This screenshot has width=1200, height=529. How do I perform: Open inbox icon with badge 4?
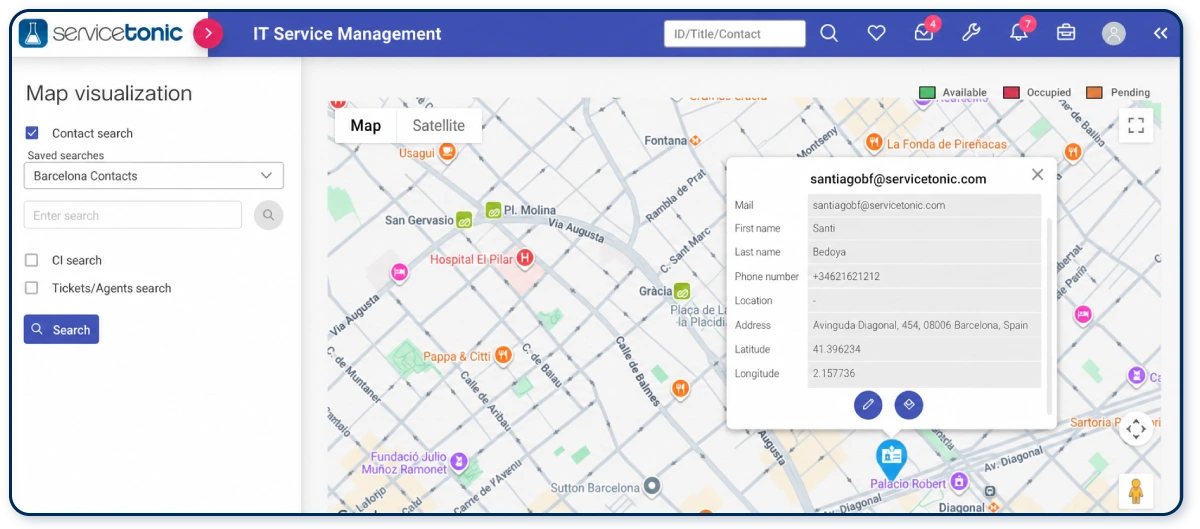coord(924,32)
